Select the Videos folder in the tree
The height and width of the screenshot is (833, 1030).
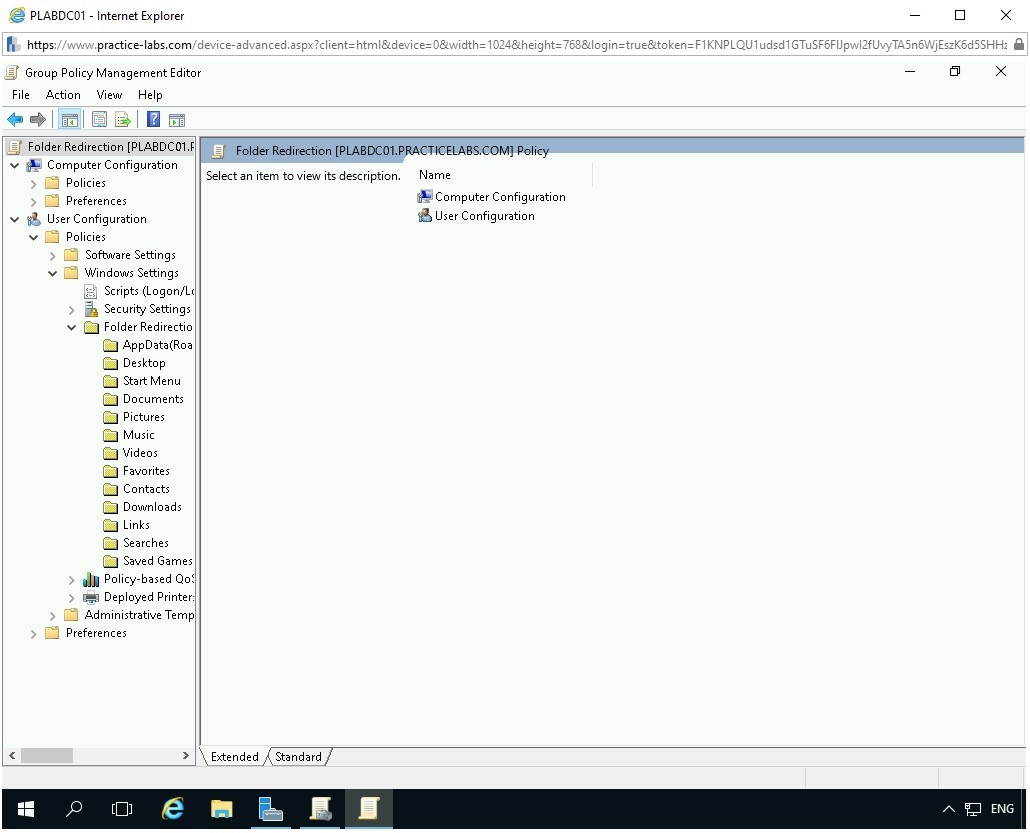click(140, 453)
